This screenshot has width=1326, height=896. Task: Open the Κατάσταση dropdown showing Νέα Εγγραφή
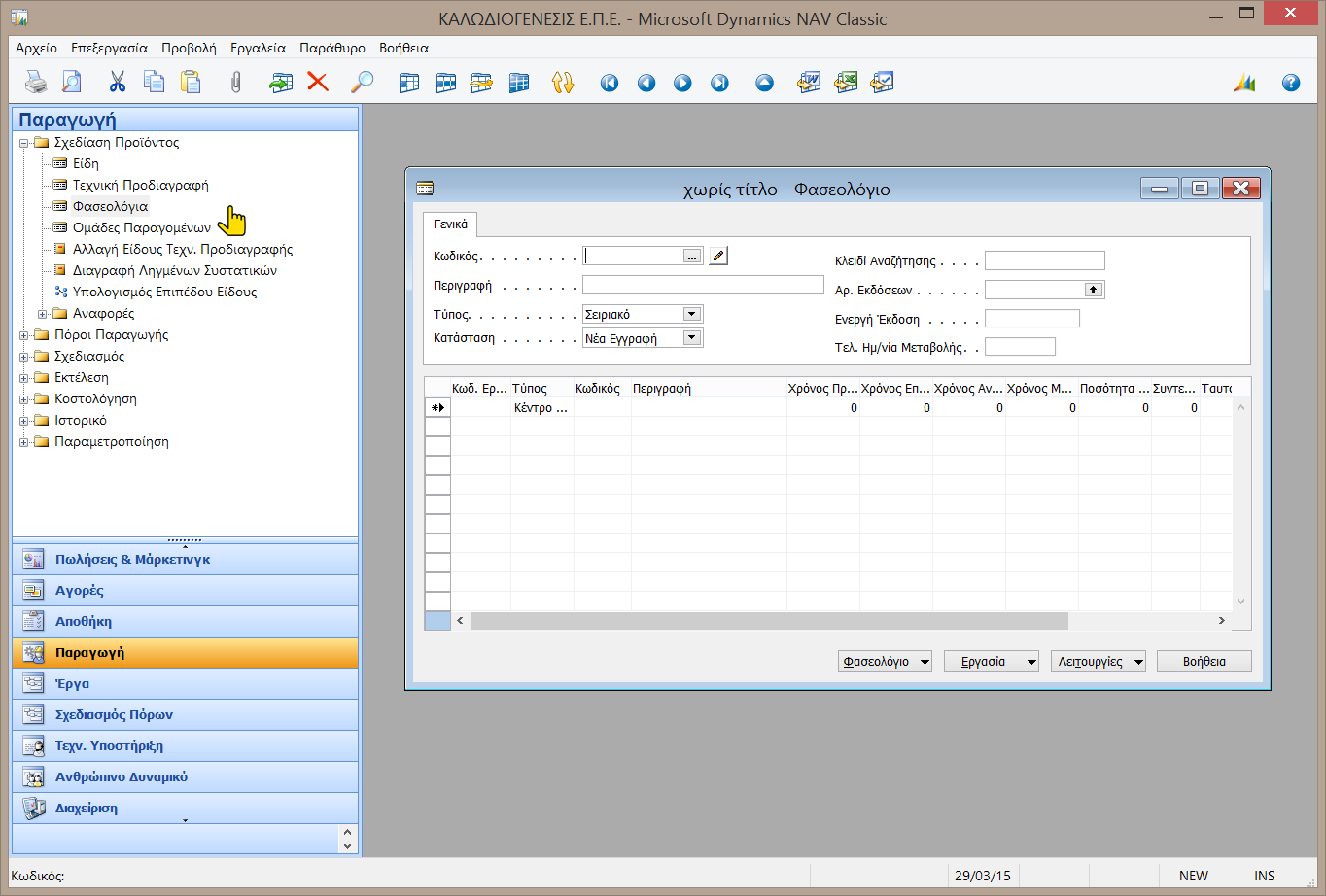(692, 338)
